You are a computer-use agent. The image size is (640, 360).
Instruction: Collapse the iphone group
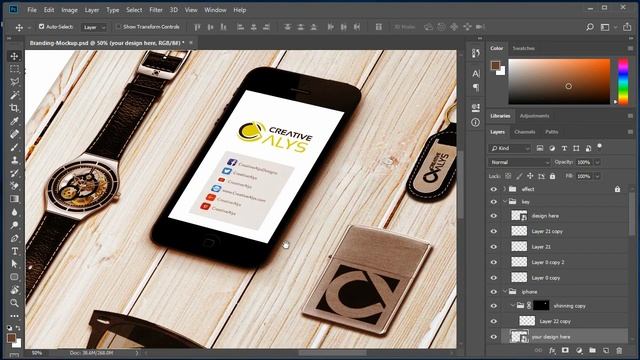pos(504,291)
